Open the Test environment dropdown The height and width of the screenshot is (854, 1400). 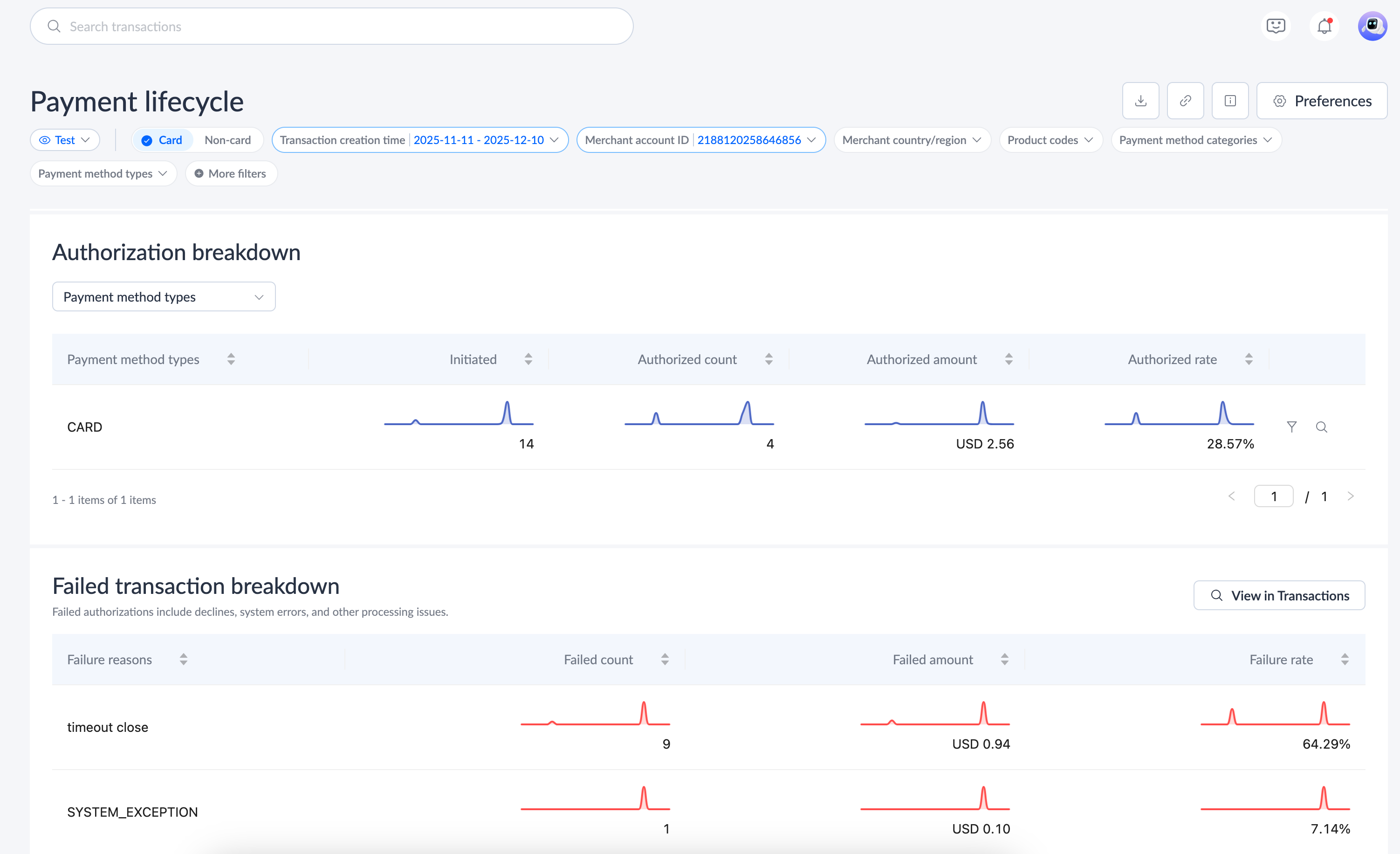(65, 140)
